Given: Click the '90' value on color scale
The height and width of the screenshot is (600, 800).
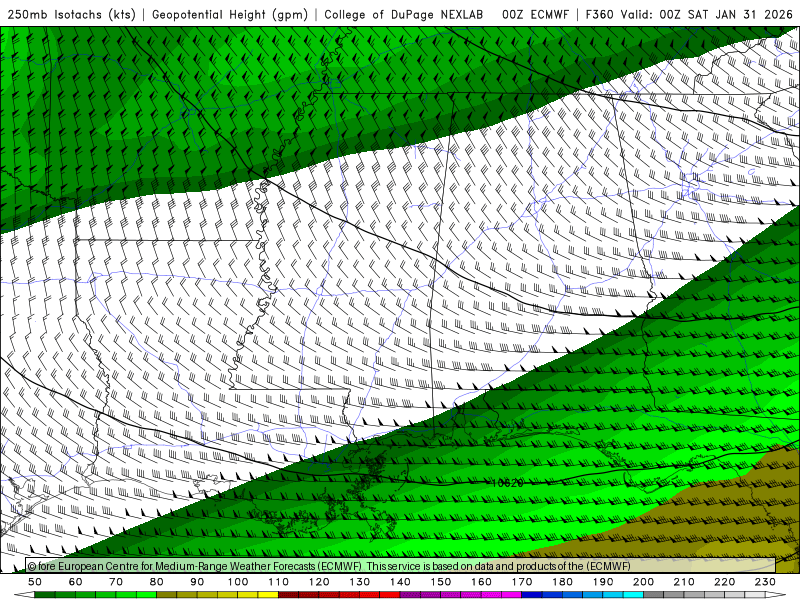Looking at the screenshot, I should pos(197,582).
